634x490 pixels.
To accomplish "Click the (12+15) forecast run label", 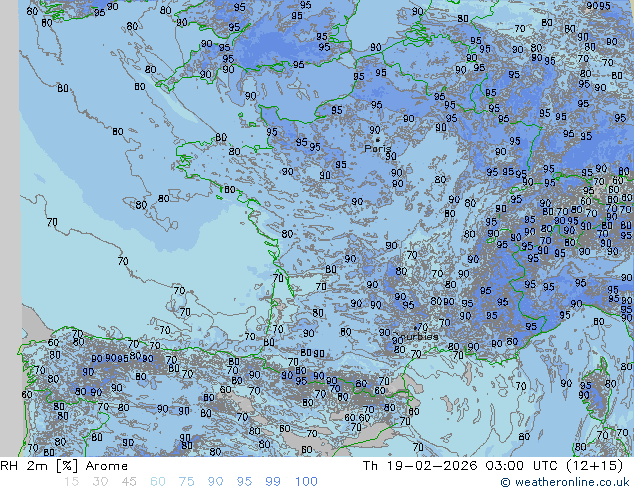I will pyautogui.click(x=594, y=466).
